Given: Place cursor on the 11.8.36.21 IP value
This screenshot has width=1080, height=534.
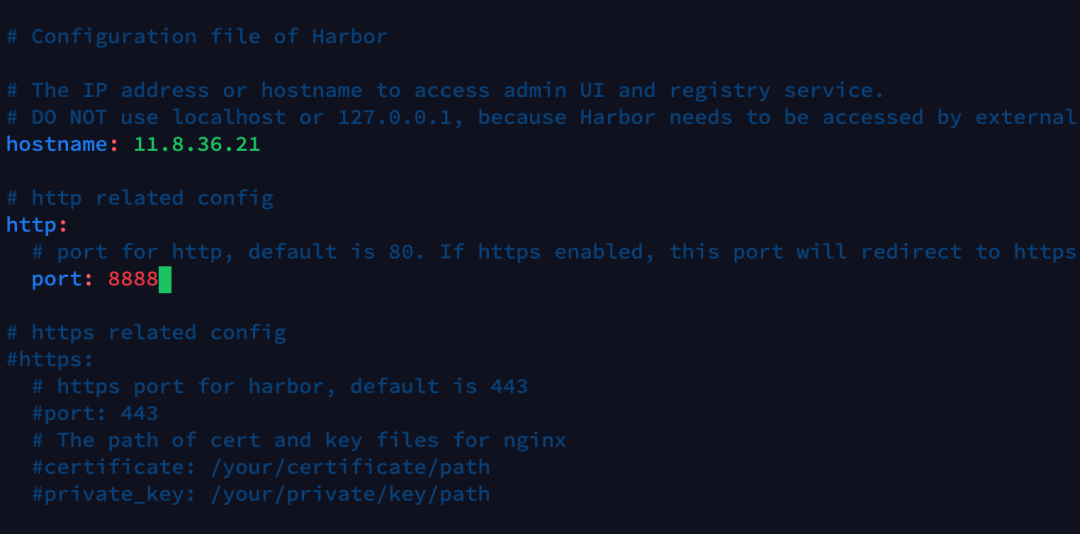Looking at the screenshot, I should pos(196,144).
